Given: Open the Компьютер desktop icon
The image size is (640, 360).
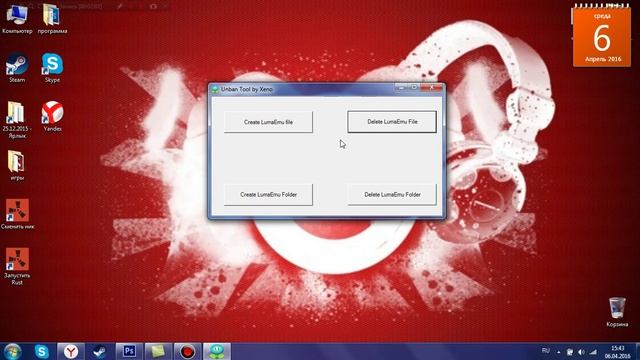Looking at the screenshot, I should [x=17, y=19].
